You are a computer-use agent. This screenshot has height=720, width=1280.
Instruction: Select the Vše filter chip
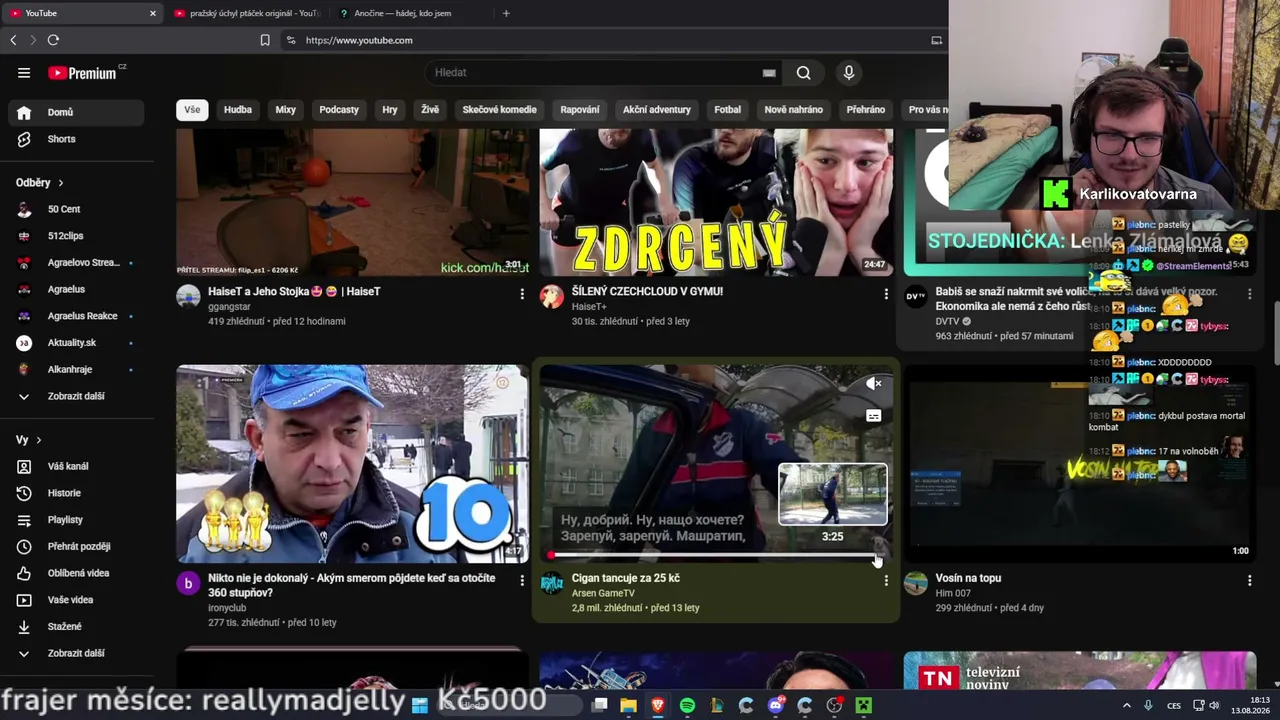[192, 110]
